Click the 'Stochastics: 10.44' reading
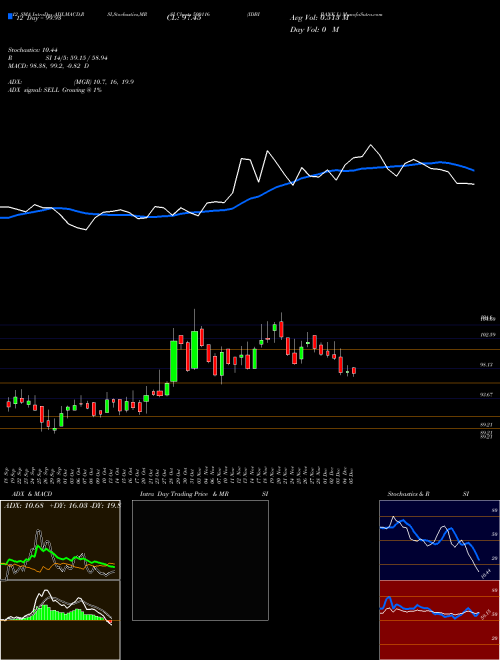Image resolution: width=500 pixels, height=660 pixels. (32, 50)
